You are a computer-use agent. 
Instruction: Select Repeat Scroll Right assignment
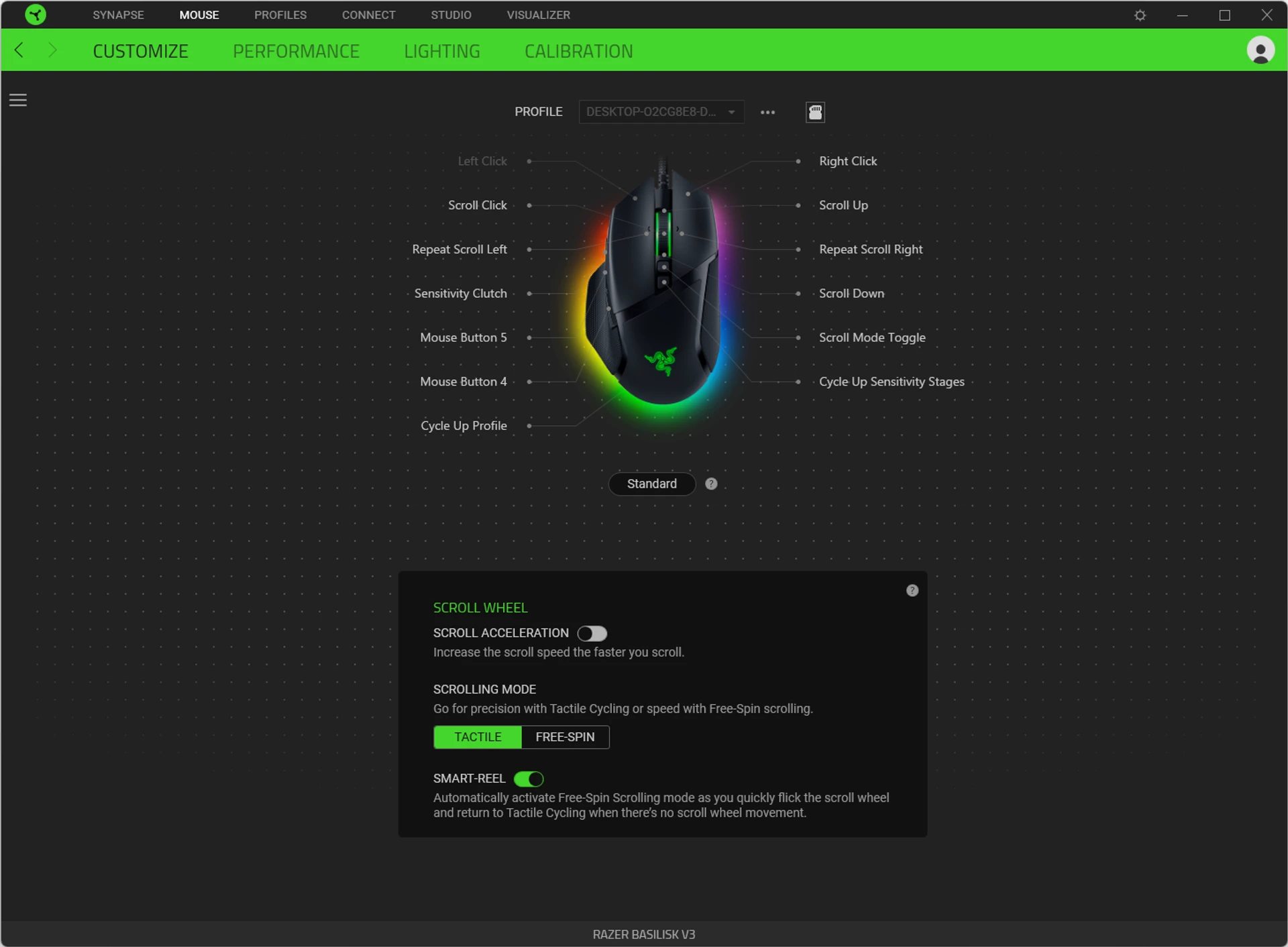tap(871, 249)
